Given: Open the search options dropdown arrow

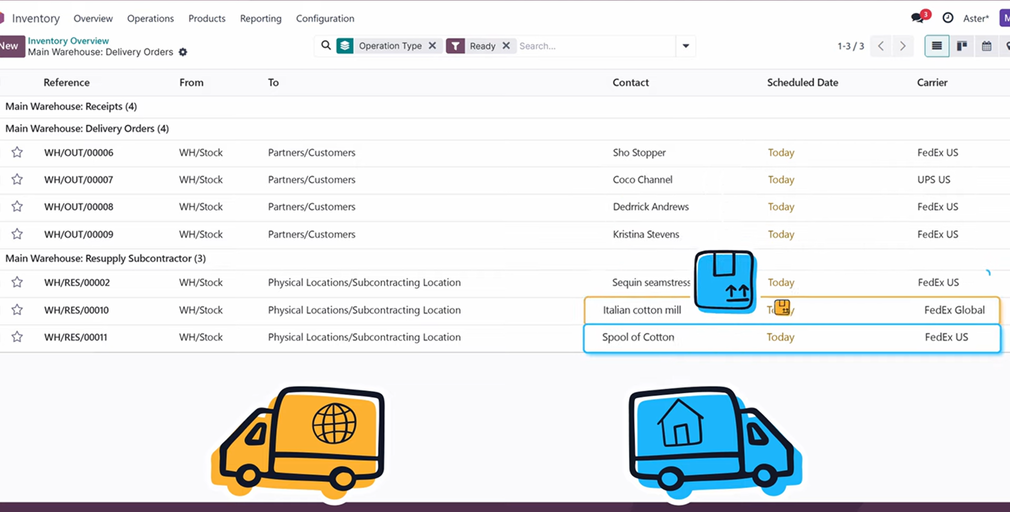Looking at the screenshot, I should point(685,46).
